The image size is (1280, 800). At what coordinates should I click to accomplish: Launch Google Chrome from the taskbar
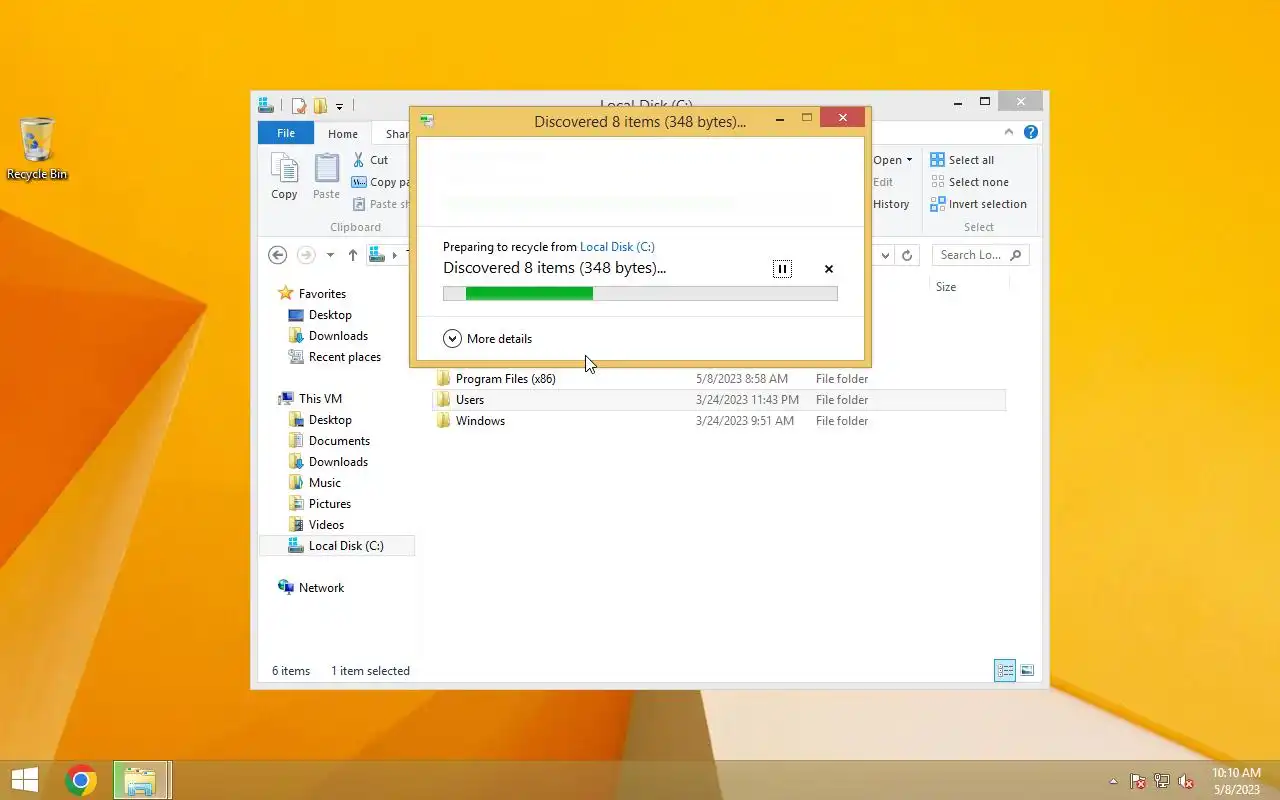coord(81,780)
